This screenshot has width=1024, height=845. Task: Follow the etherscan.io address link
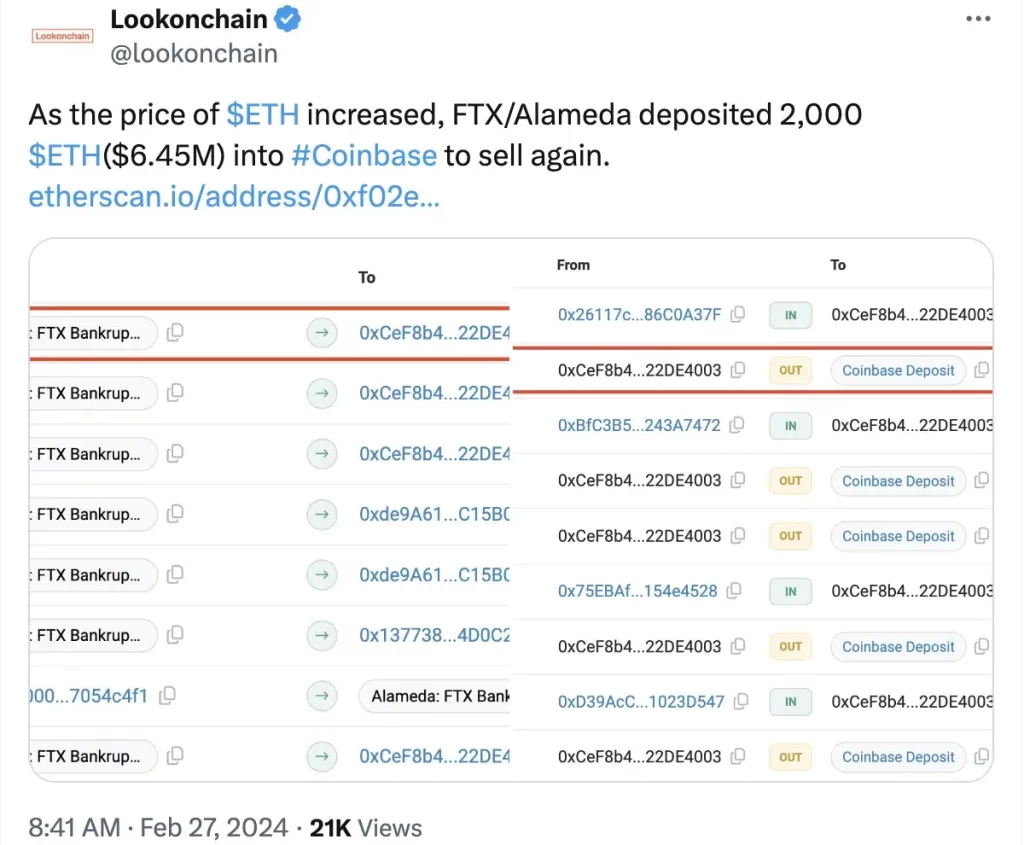click(234, 196)
